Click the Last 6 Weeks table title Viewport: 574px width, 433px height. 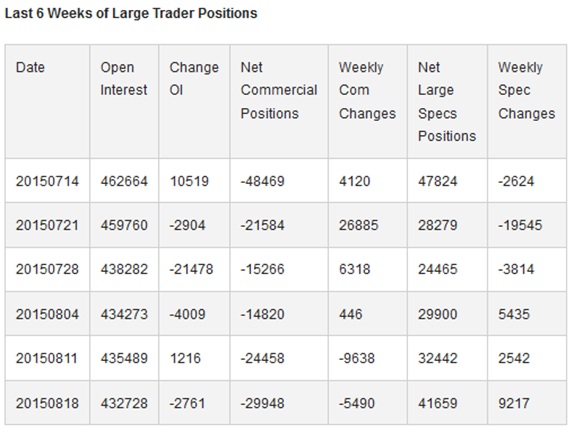[131, 13]
